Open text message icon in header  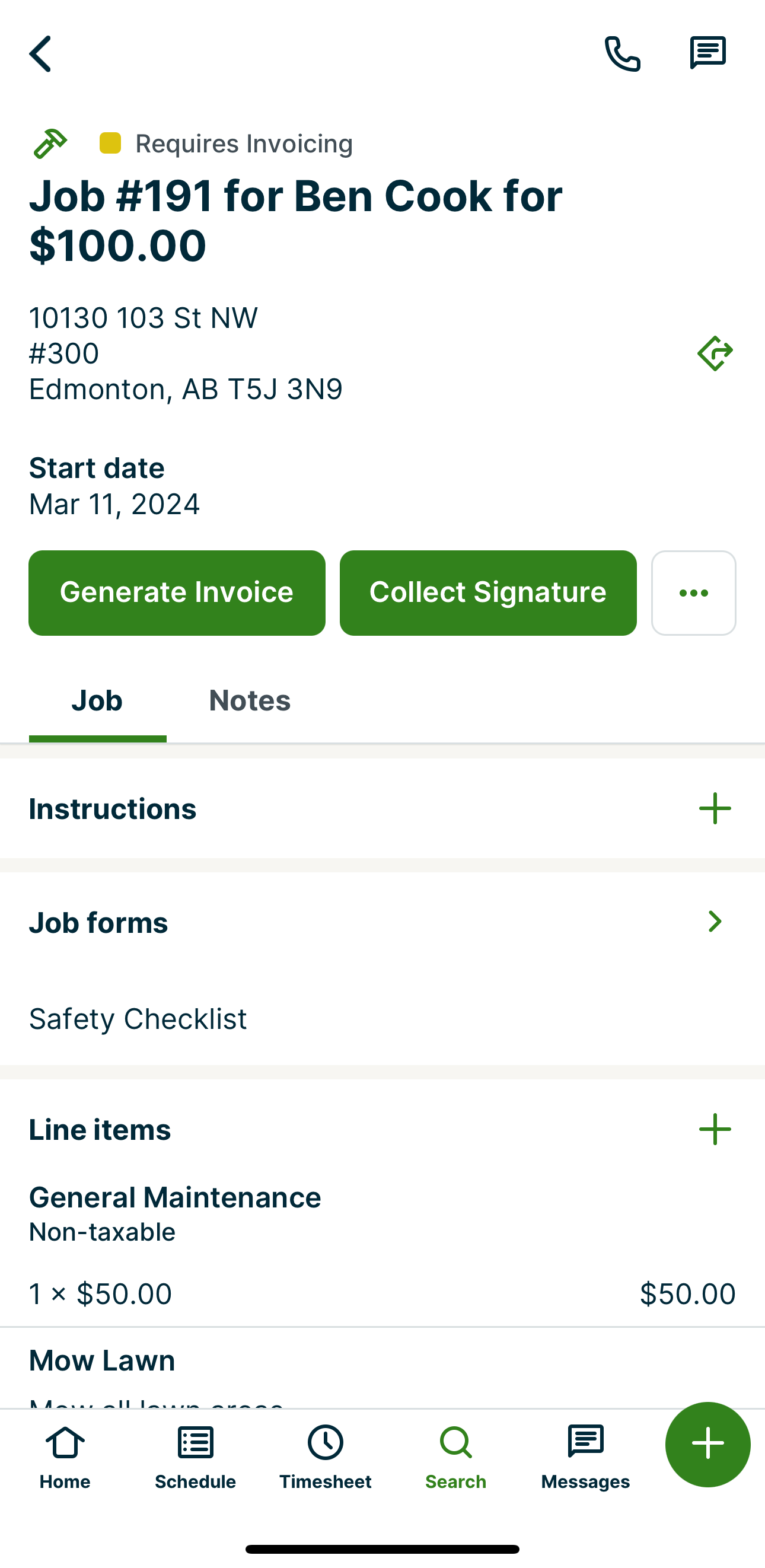708,53
